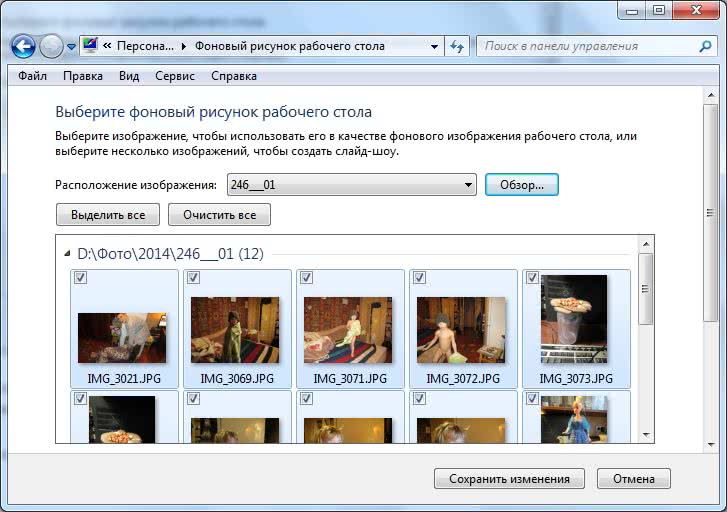Screen dimensions: 727x512
Task: Collapse the D:\Фото\2014\246__01 group
Action: point(67,253)
